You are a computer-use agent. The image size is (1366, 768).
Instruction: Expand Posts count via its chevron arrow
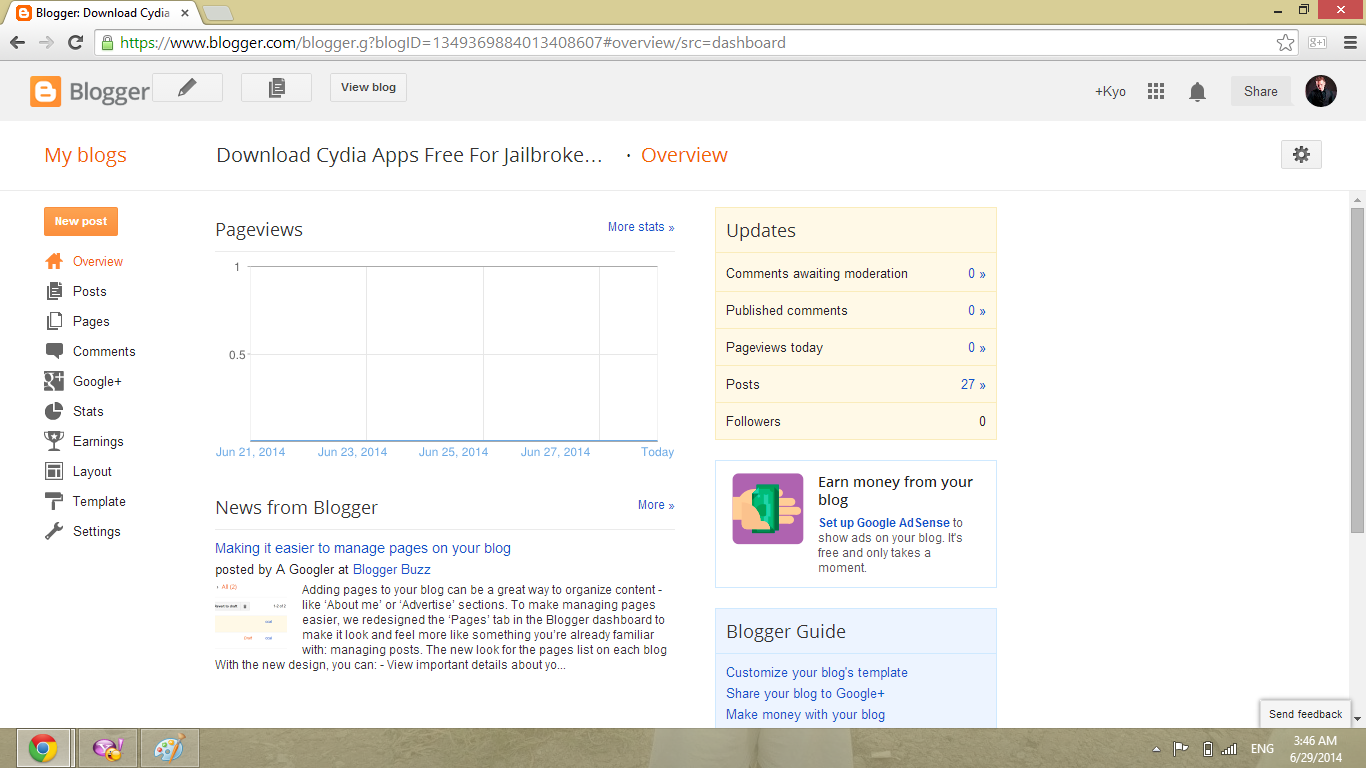pyautogui.click(x=983, y=384)
